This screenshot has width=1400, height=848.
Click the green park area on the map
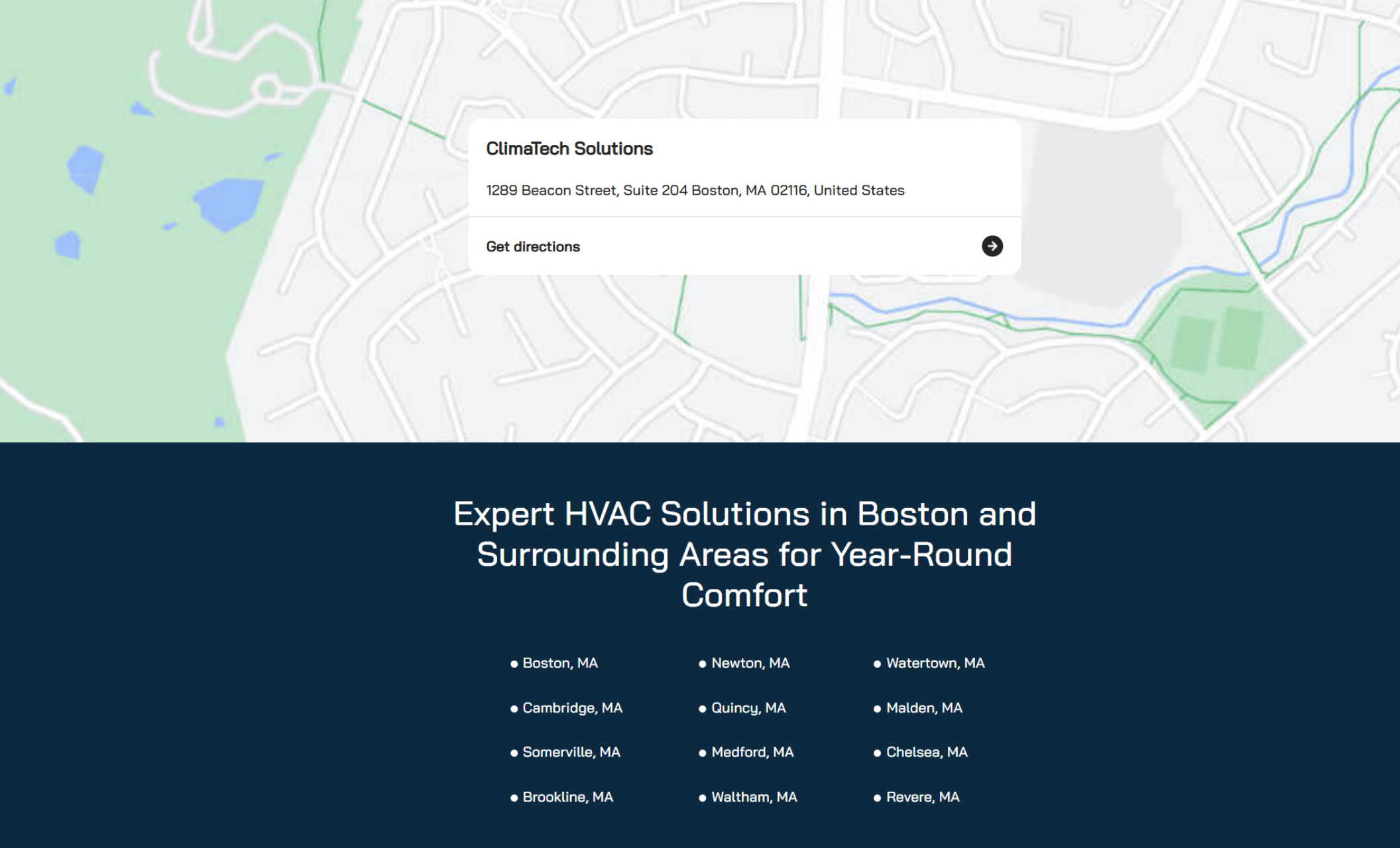tap(133, 199)
